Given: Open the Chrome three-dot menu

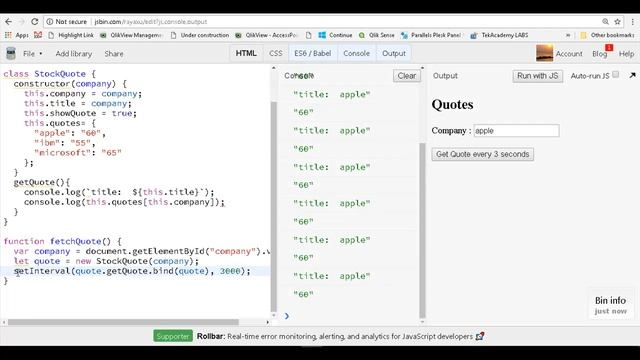Looking at the screenshot, I should click(633, 22).
